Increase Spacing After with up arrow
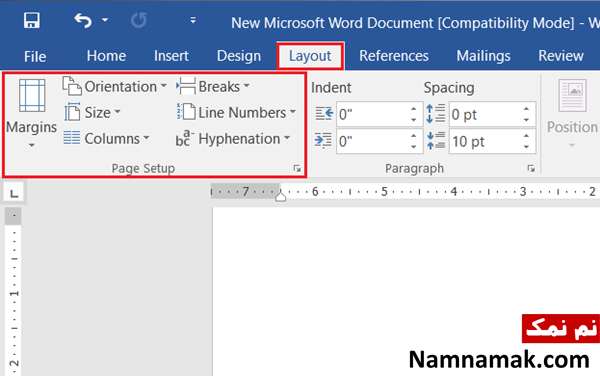Screen dimensions: 600x376 [x=526, y=136]
